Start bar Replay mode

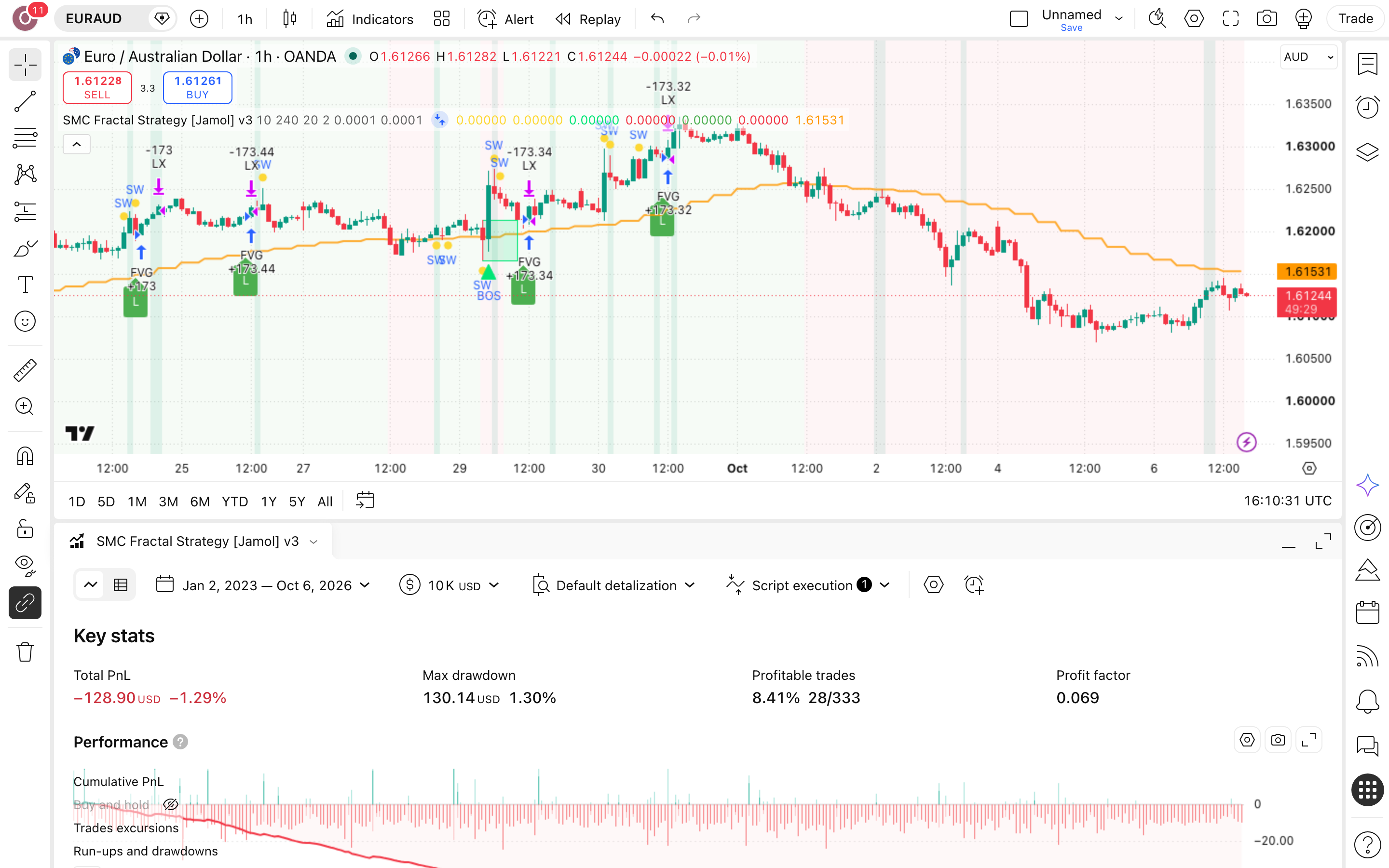click(588, 19)
